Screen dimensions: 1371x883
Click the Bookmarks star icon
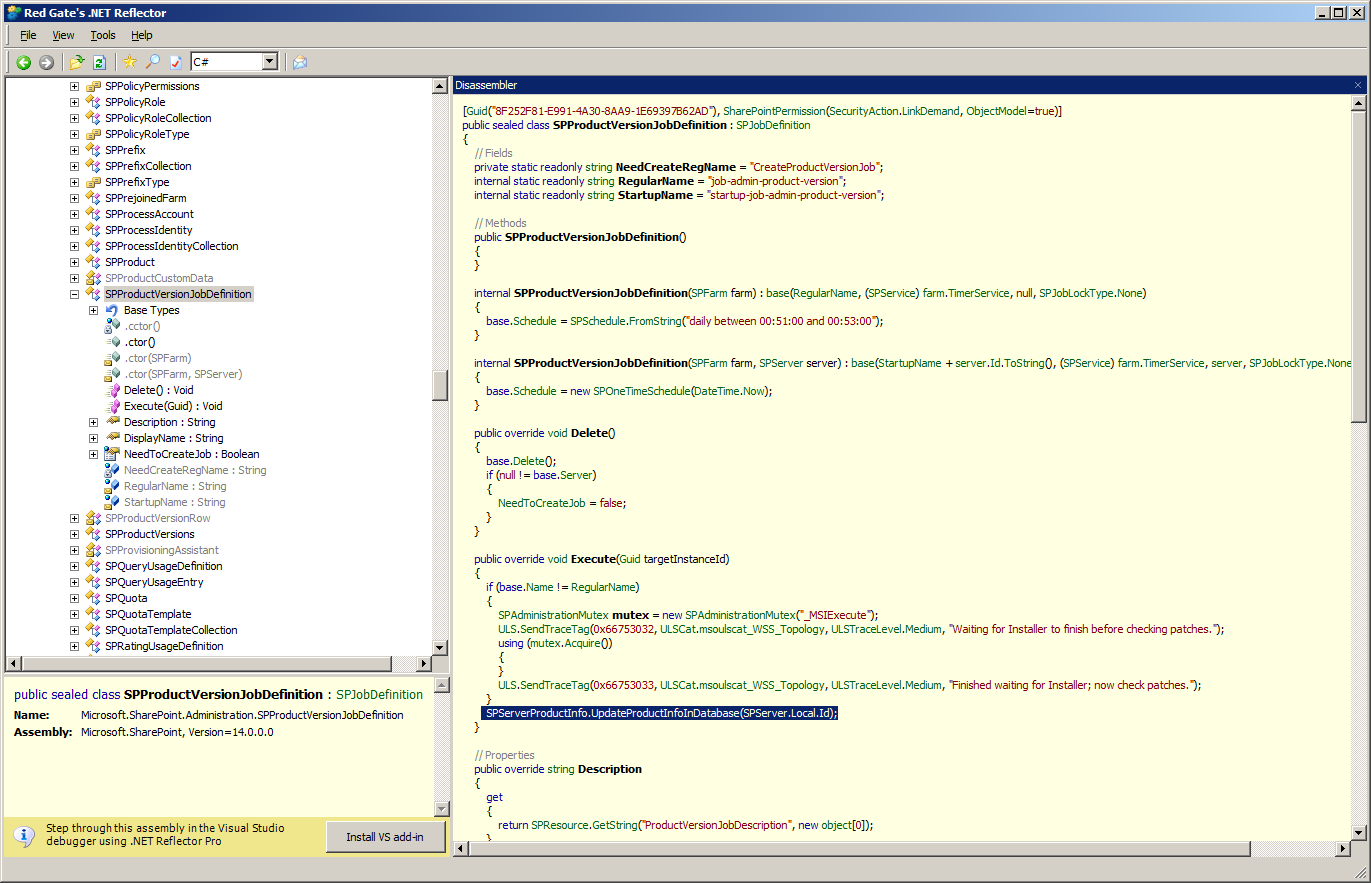coord(130,62)
